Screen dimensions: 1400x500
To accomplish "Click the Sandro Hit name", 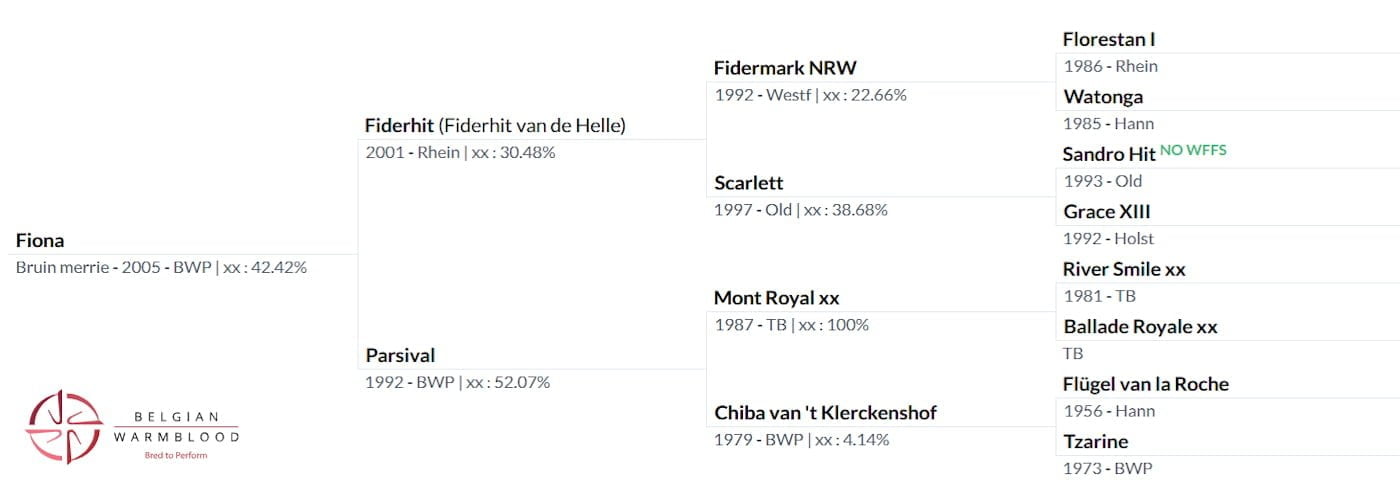I will coord(1108,154).
